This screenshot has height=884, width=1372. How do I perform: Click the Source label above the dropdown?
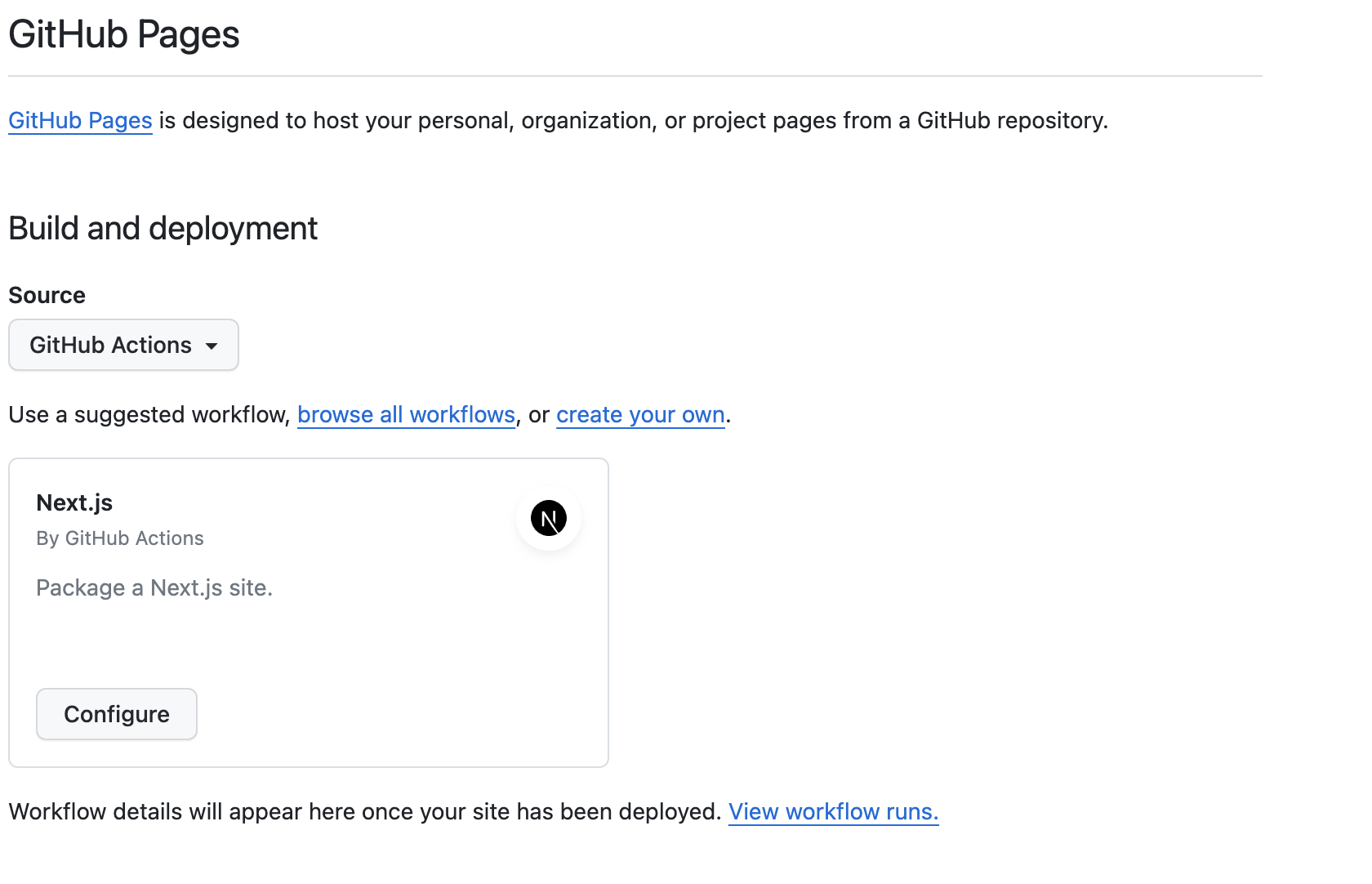pos(46,295)
